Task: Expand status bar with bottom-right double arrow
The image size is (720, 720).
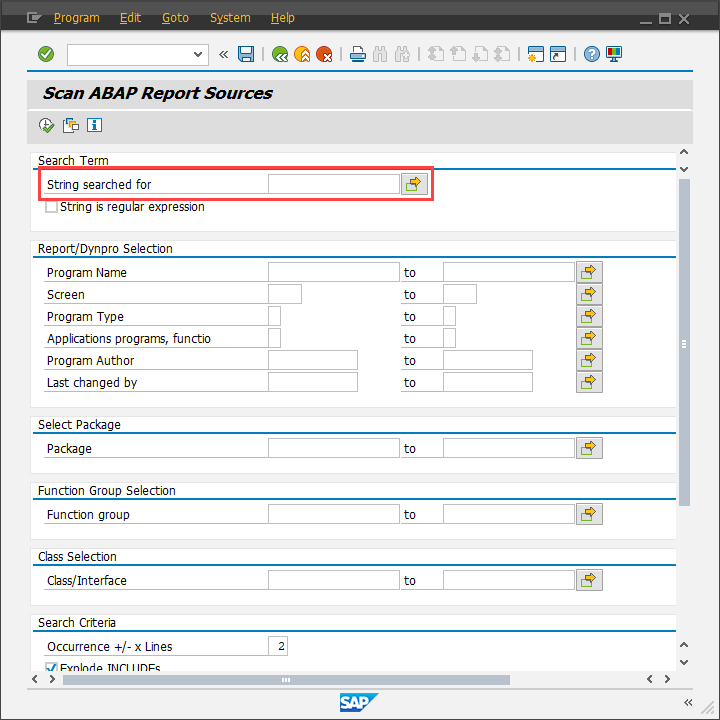Action: 687,702
